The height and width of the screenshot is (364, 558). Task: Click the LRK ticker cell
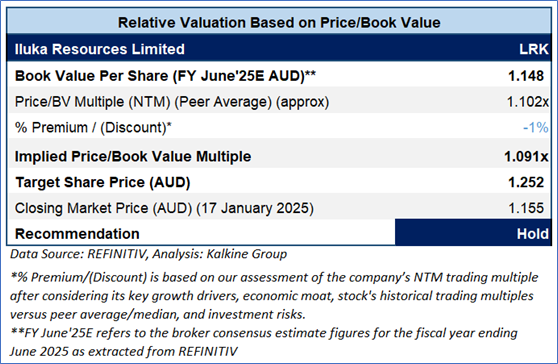533,49
